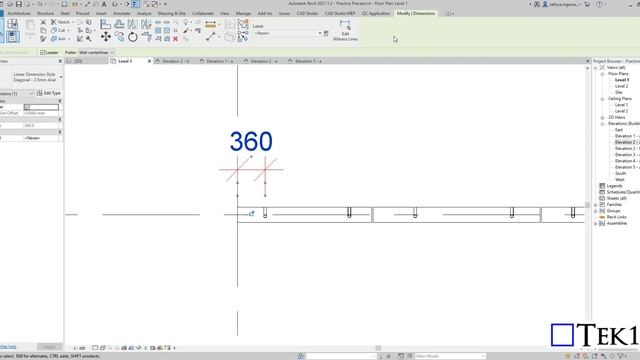
Task: Click the Apply button in Properties
Action: [49, 347]
